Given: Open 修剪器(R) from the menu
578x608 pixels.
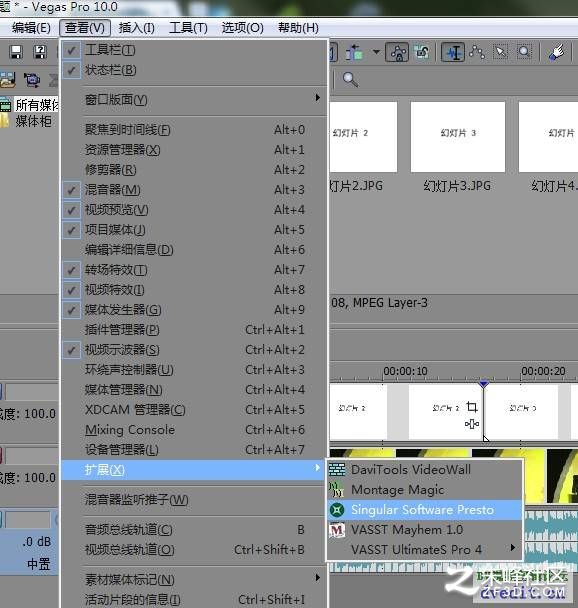Looking at the screenshot, I should (x=194, y=169).
